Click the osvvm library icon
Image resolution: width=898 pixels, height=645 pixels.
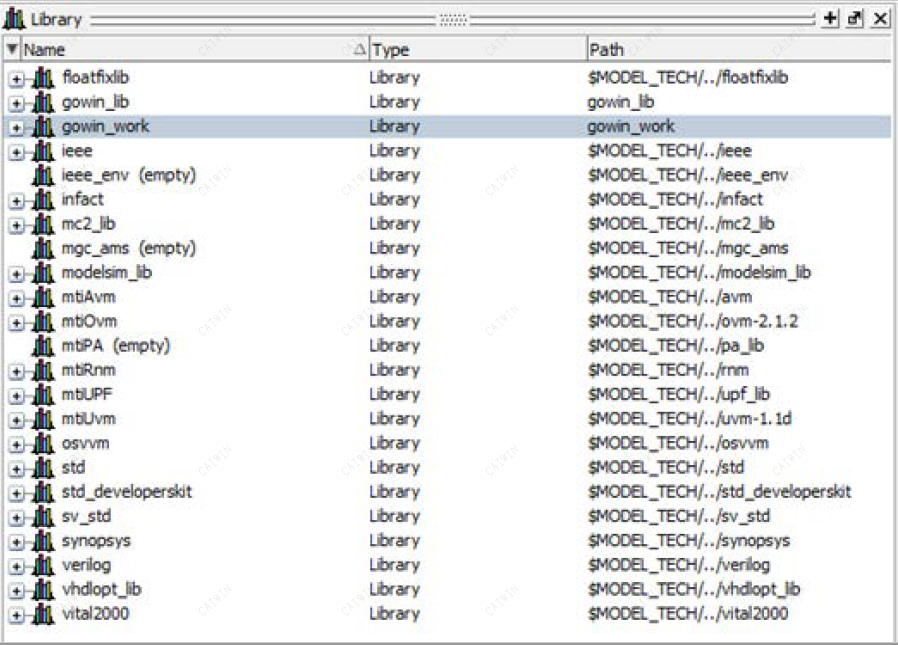tap(43, 443)
